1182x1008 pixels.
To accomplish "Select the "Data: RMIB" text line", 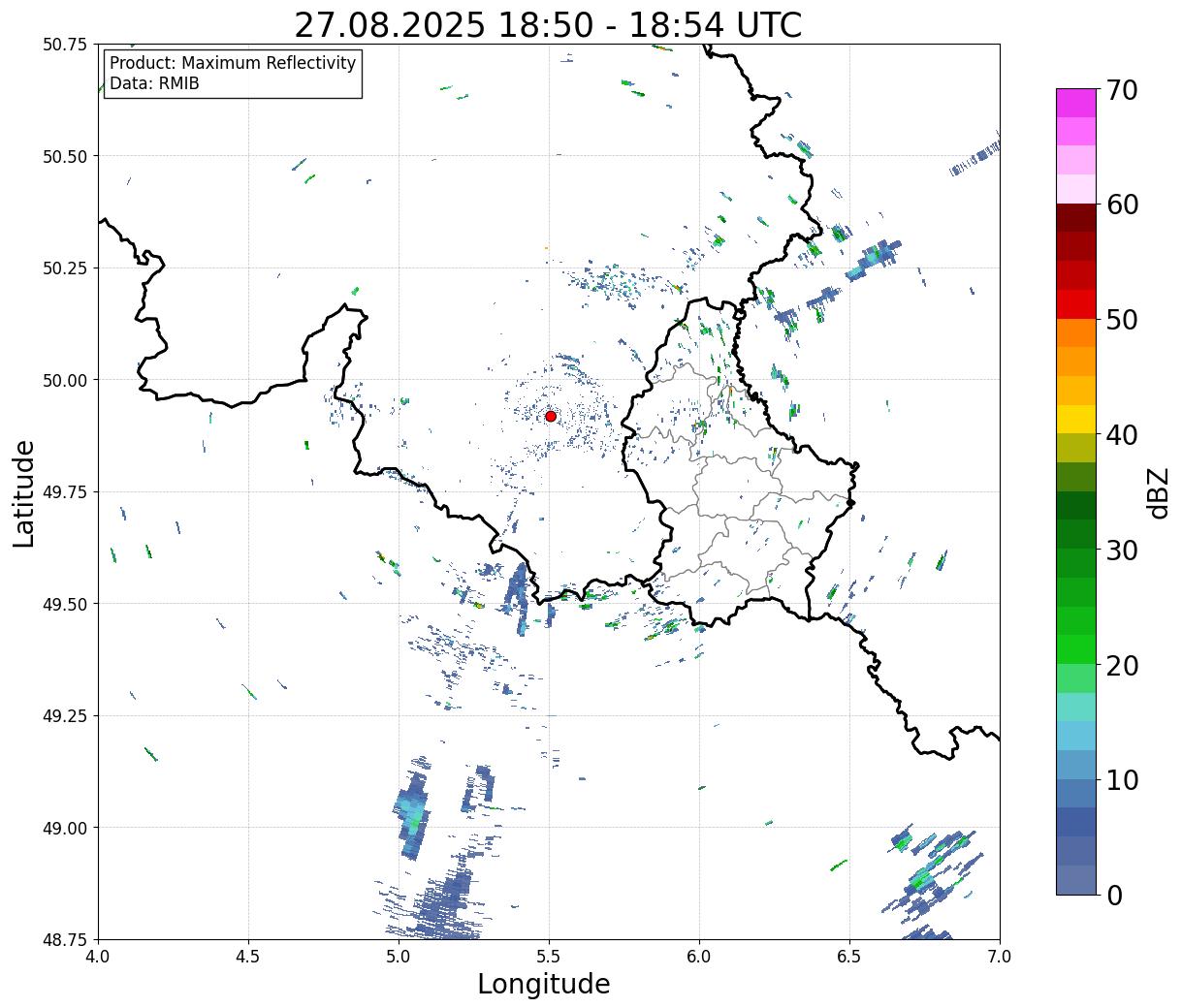I will pyautogui.click(x=154, y=84).
